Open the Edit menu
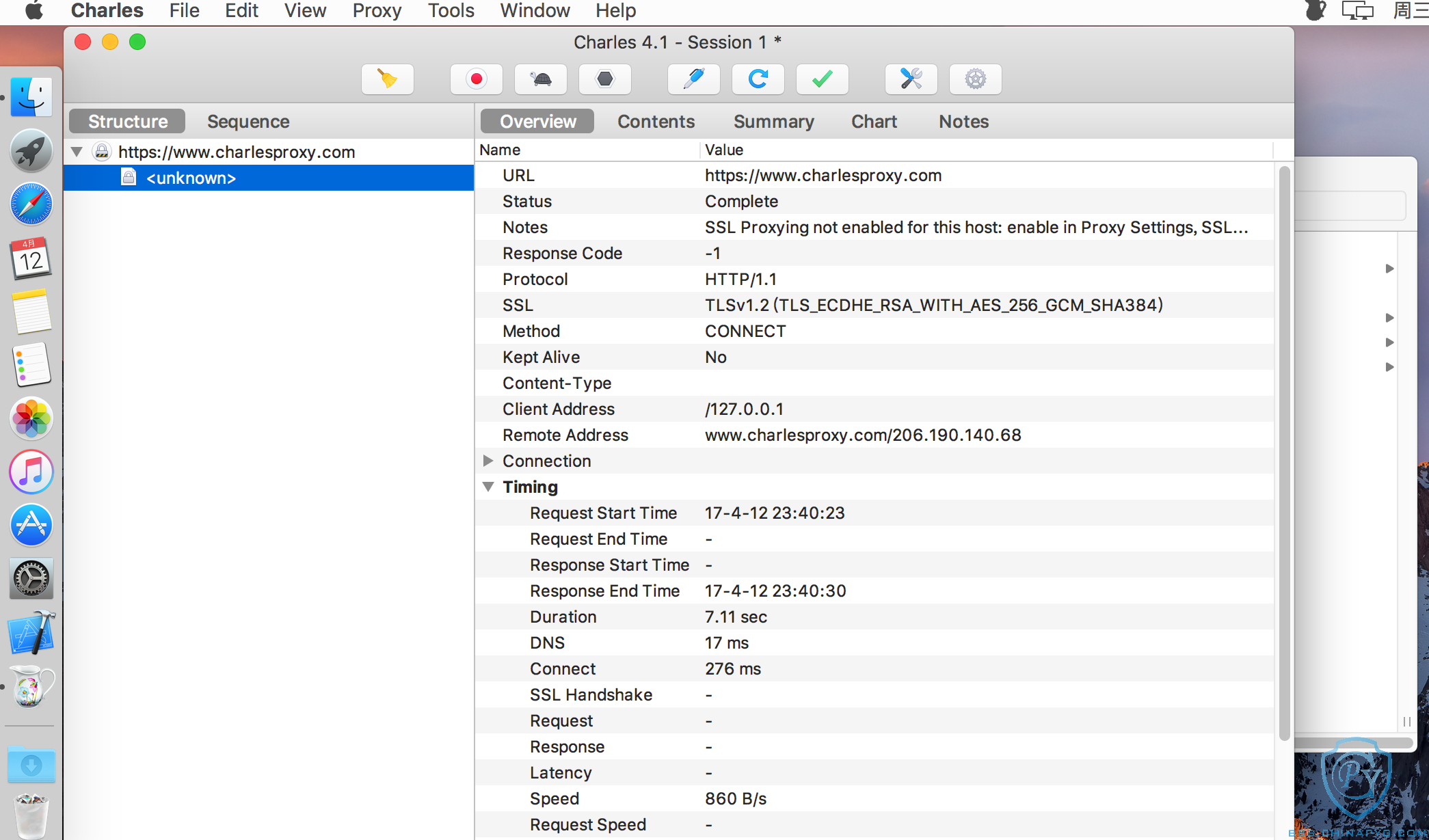 click(x=241, y=11)
